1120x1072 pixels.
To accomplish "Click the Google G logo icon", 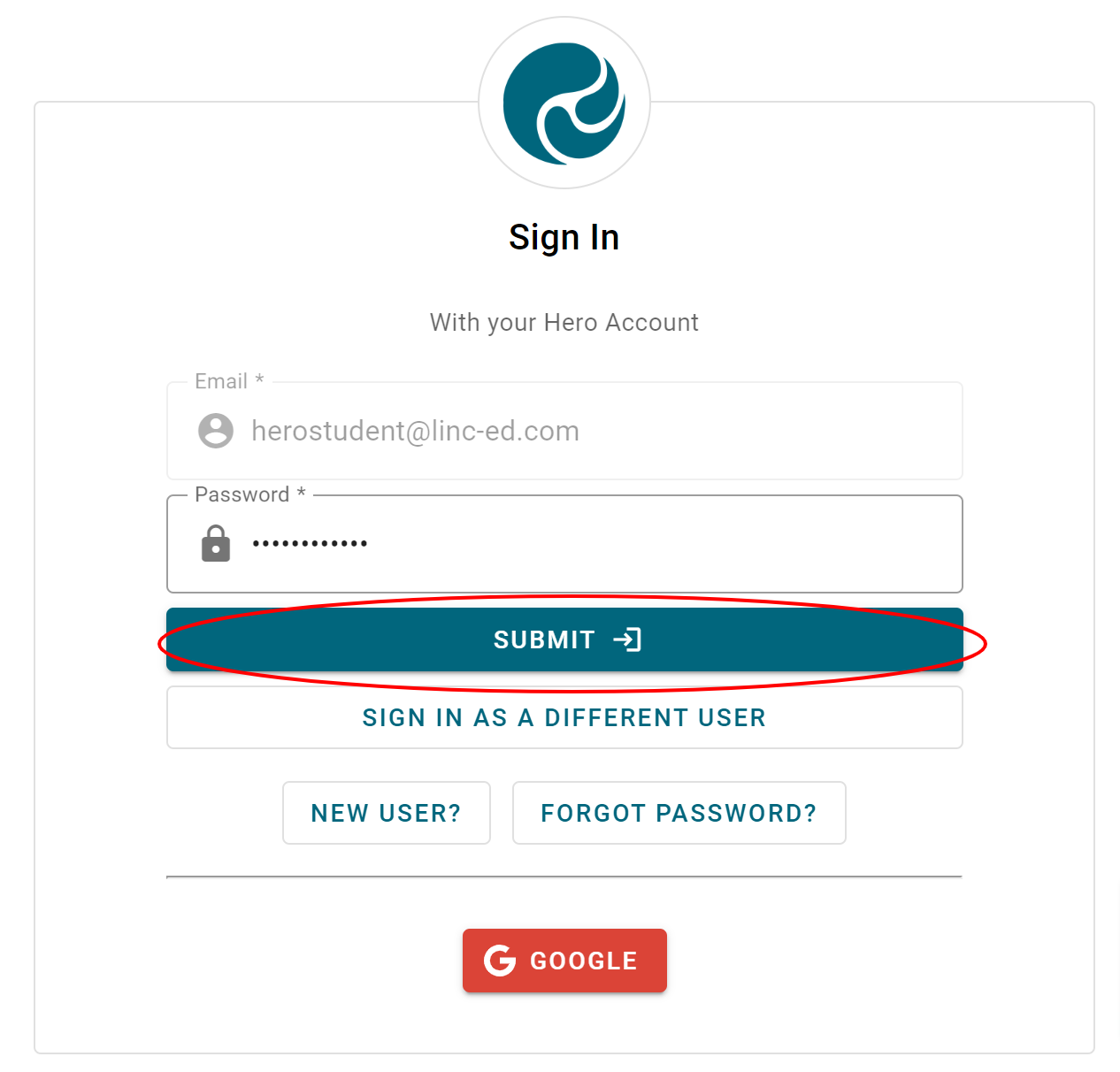I will pyautogui.click(x=500, y=961).
